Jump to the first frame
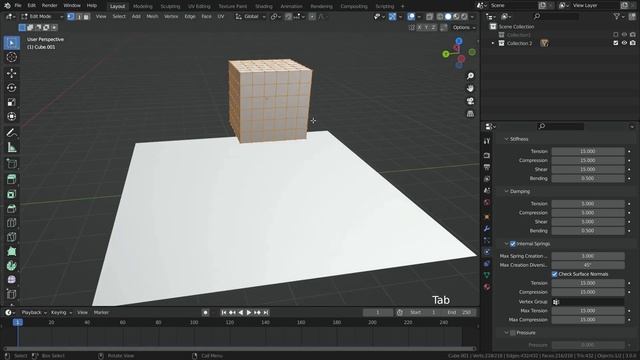 [x=224, y=312]
